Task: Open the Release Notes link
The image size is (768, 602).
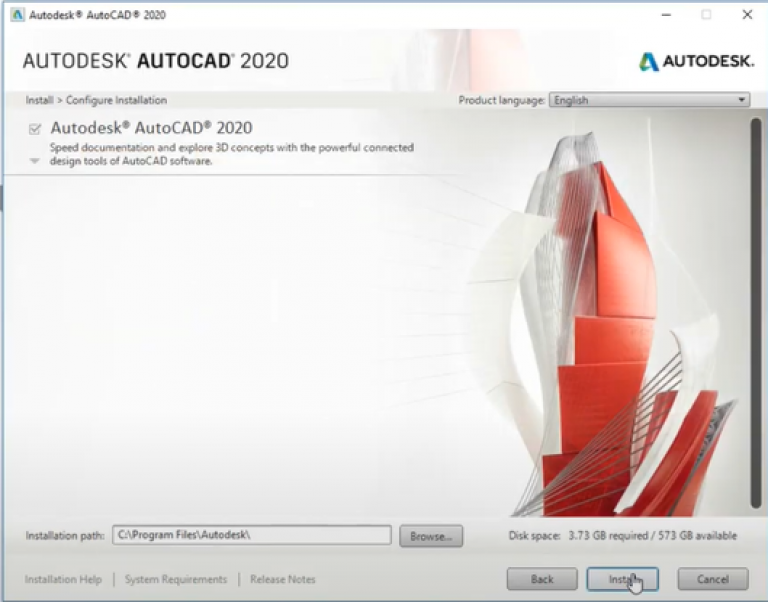Action: tap(283, 579)
